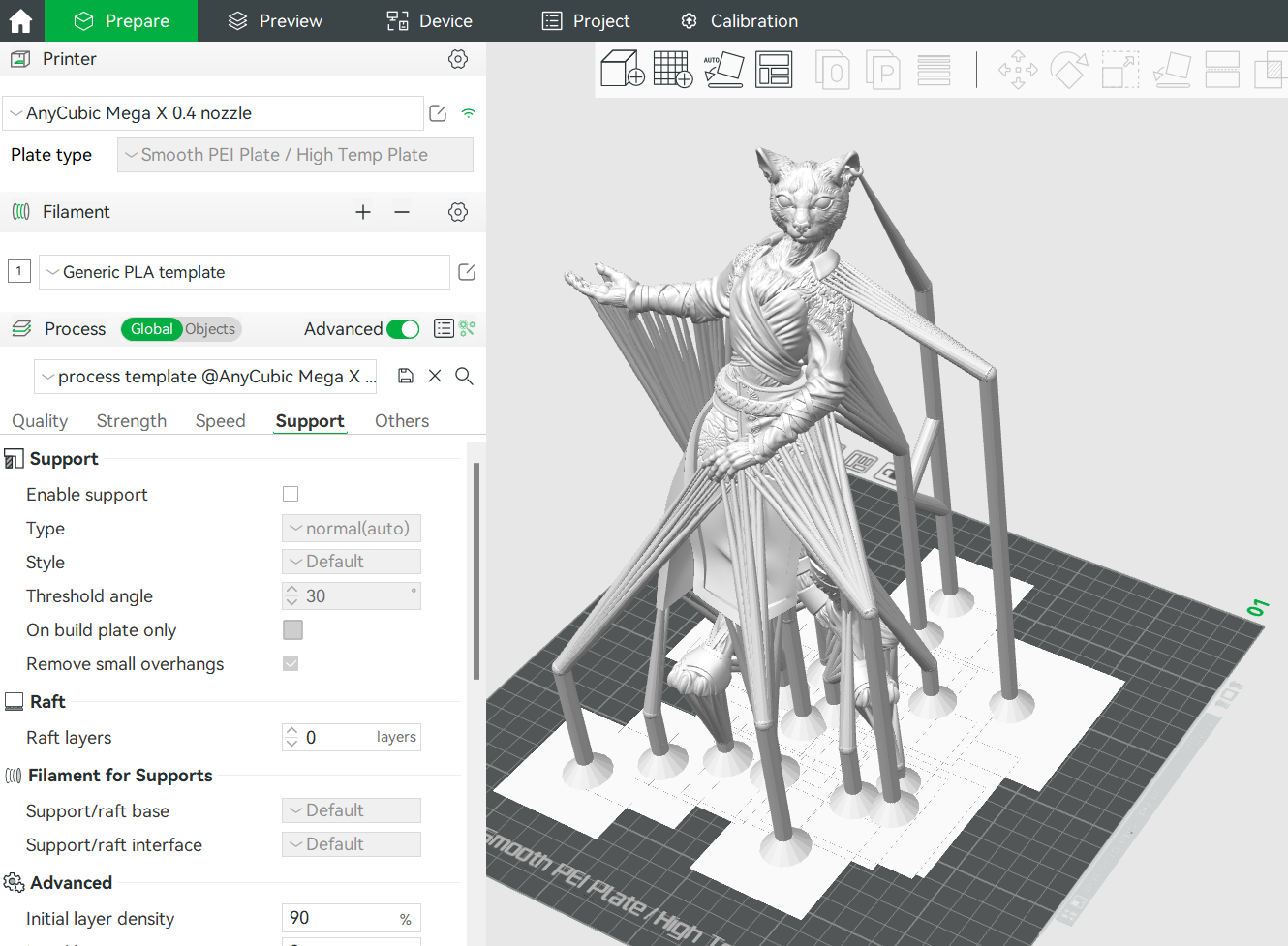Screen dimensions: 1288x946
Task: Open the Device tab
Action: click(x=429, y=20)
